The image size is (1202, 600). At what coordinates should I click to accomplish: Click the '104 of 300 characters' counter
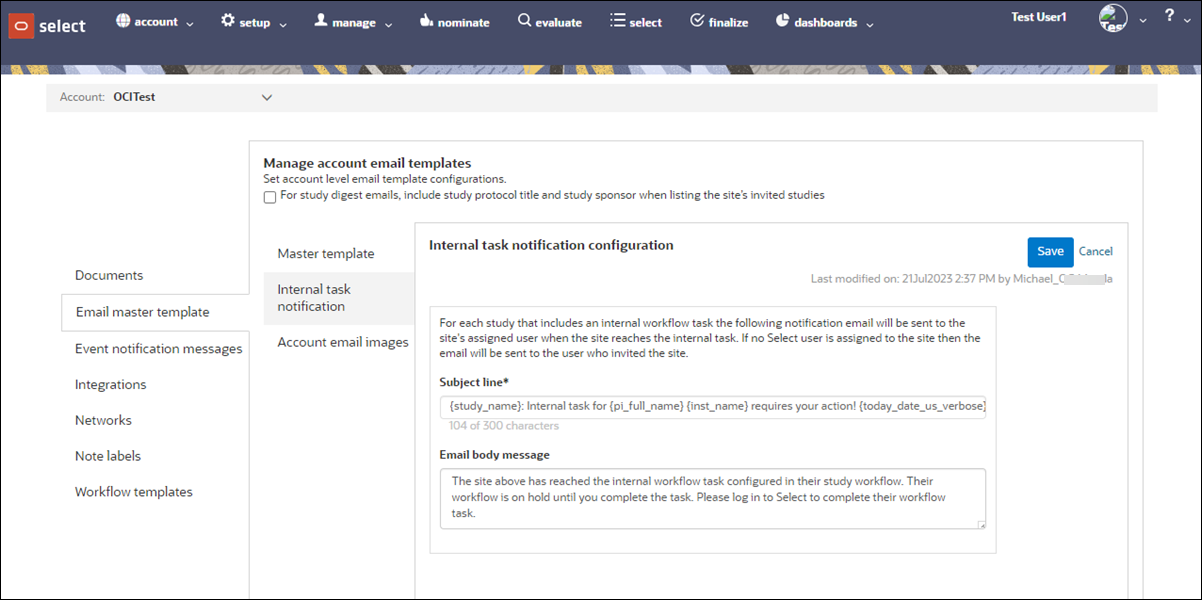coord(504,426)
